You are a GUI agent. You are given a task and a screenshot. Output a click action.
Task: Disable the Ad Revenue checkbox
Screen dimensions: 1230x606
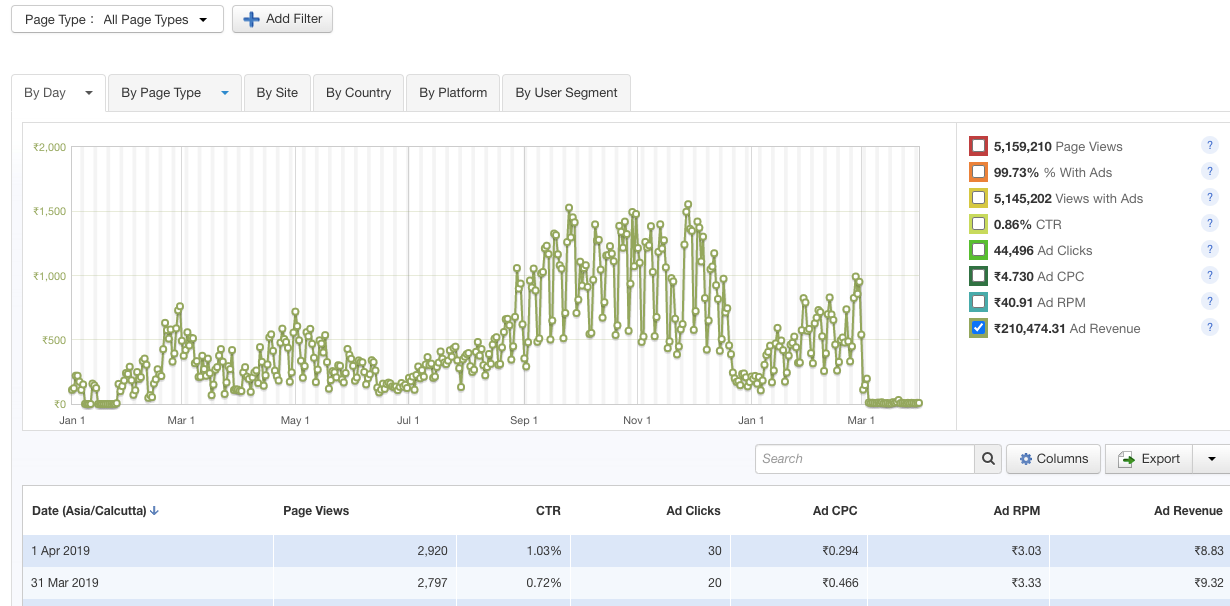(x=977, y=328)
